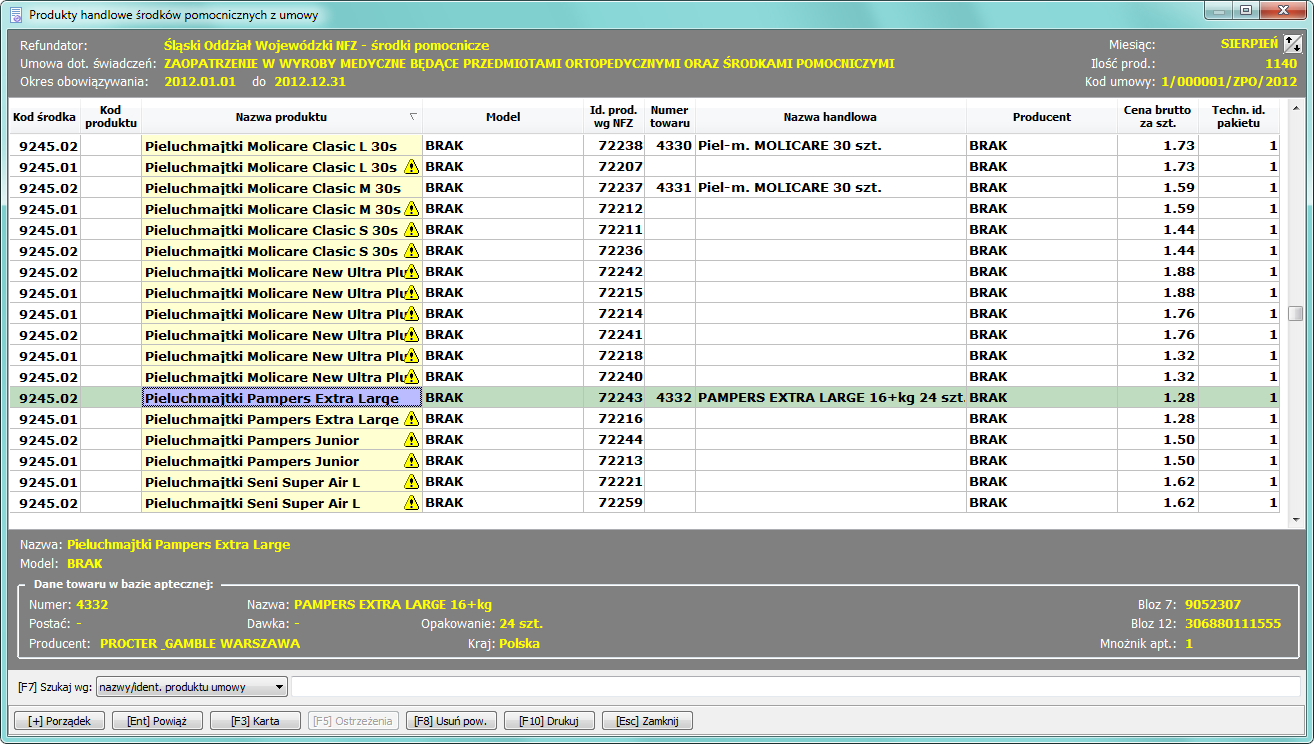
Task: Click the Cena brutto za szt. column header
Action: pos(1158,117)
